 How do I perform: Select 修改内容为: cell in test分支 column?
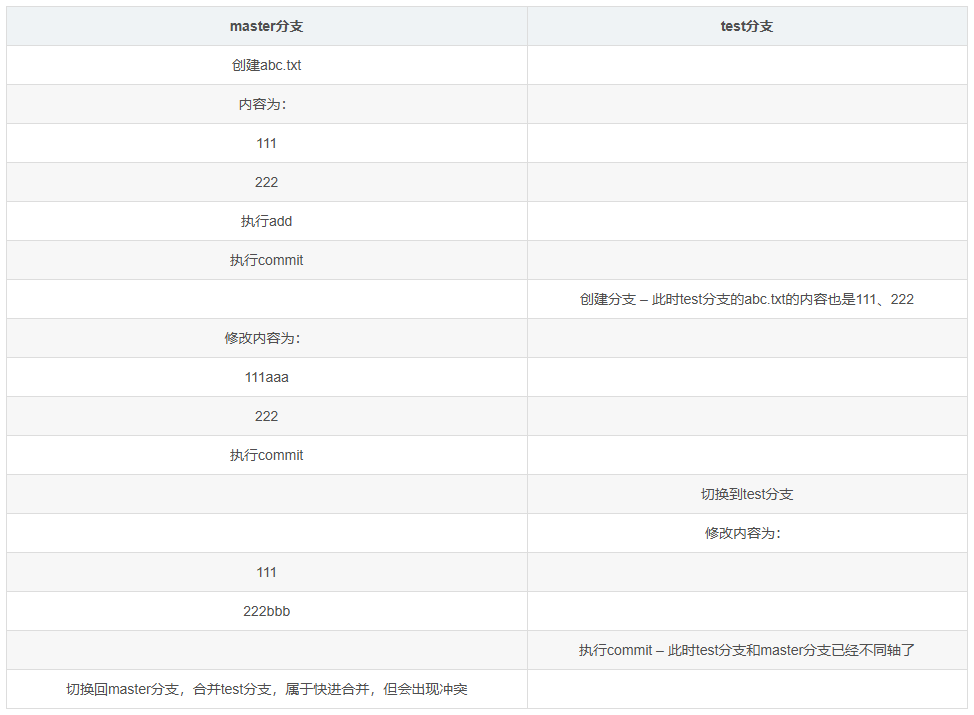[746, 533]
